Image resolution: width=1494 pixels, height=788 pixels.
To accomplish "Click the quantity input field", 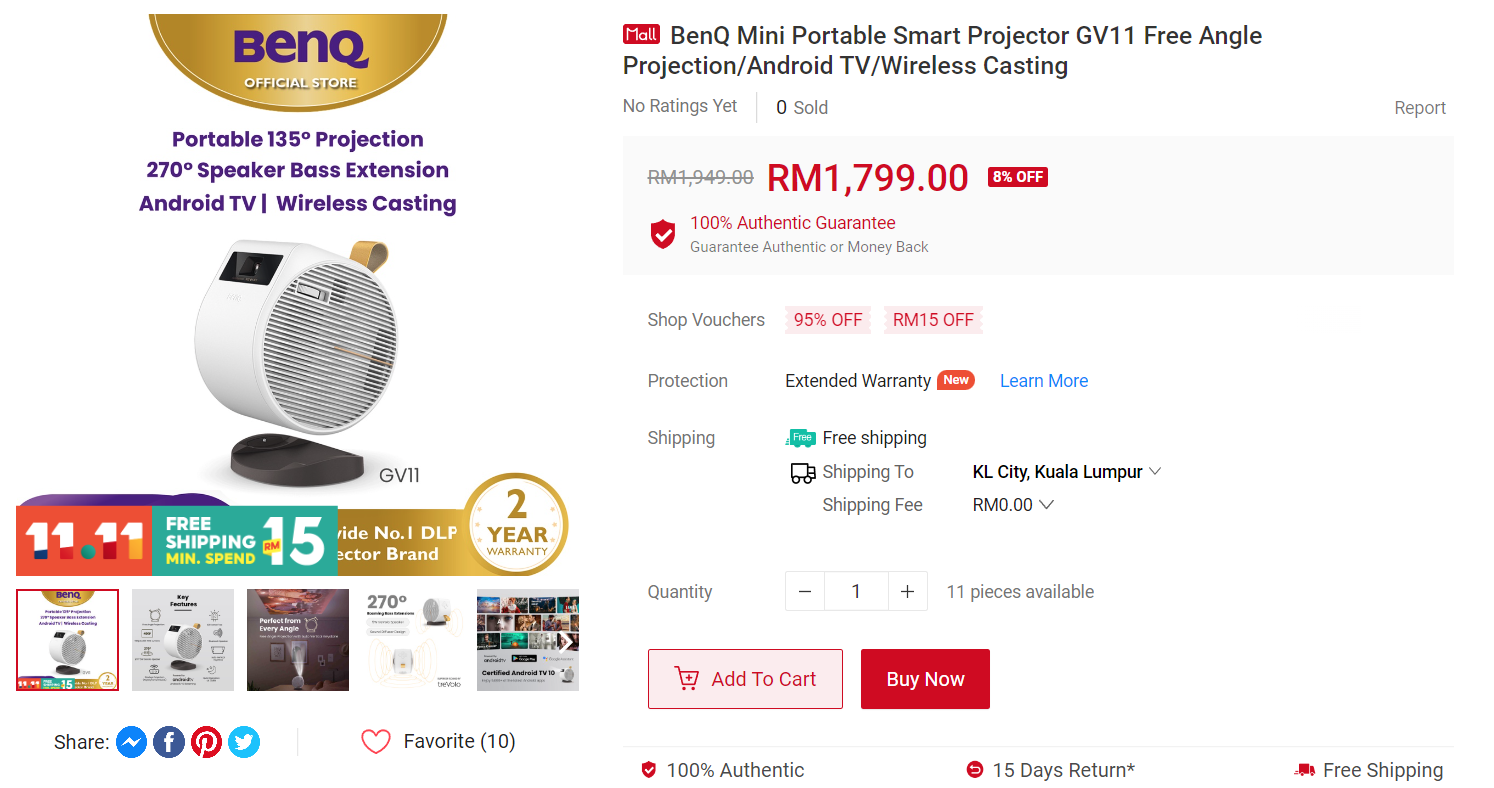I will click(856, 591).
